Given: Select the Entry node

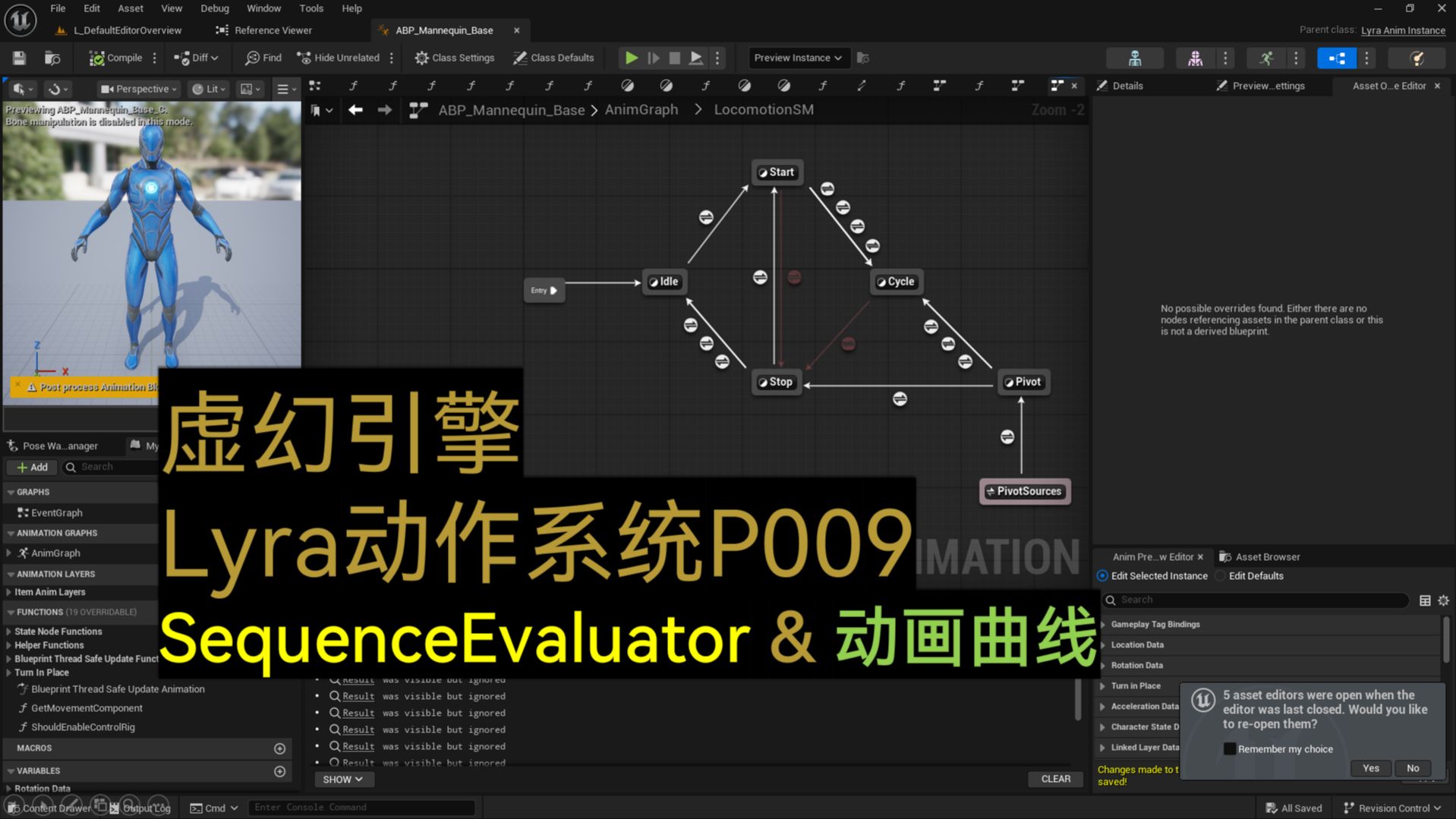Looking at the screenshot, I should (544, 291).
